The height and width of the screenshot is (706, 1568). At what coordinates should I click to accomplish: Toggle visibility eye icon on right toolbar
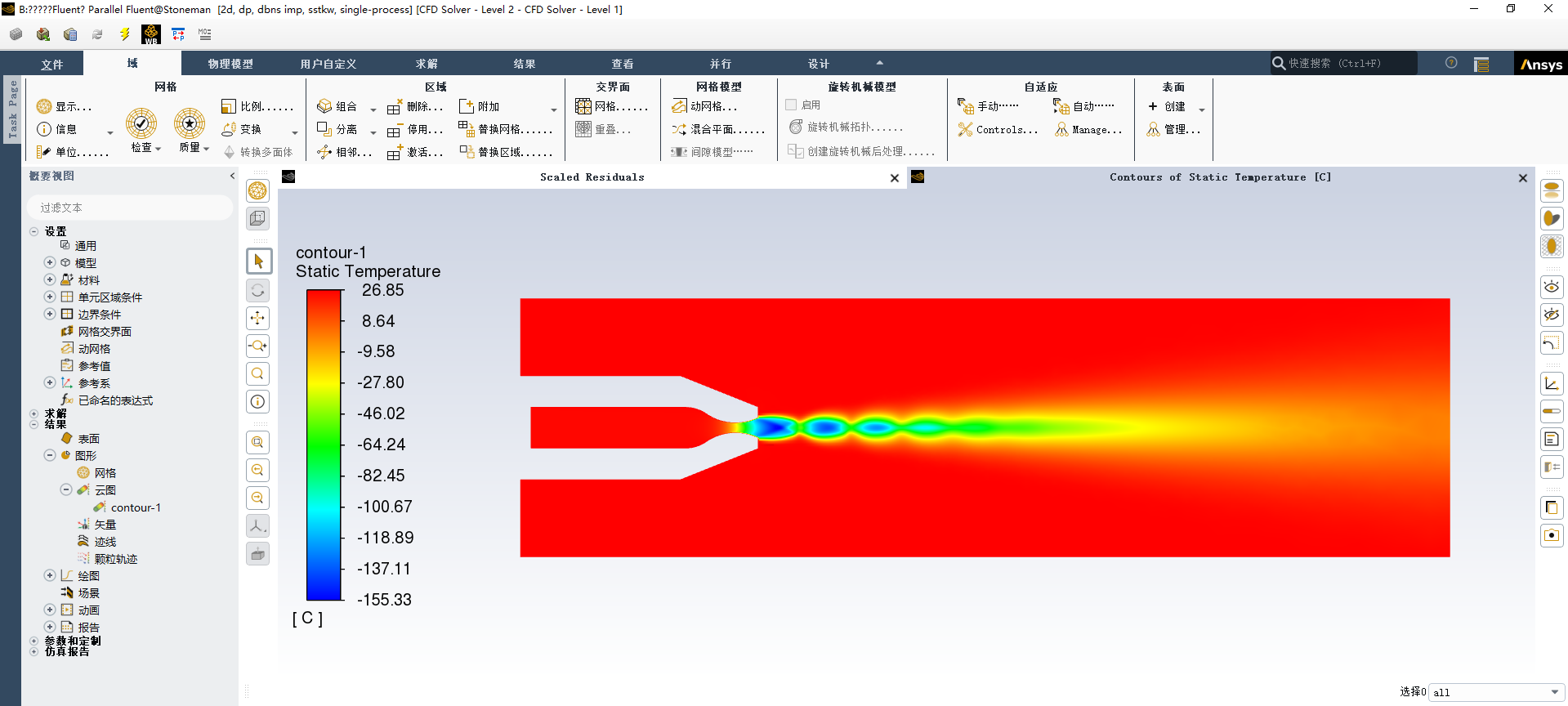1552,287
